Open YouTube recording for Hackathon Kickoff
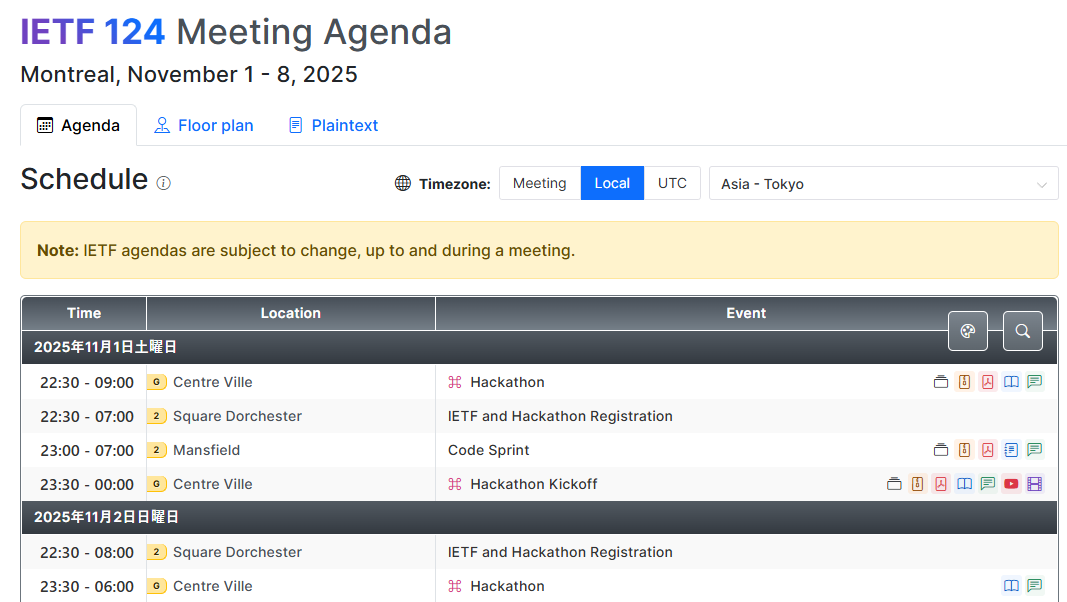 pos(1011,484)
